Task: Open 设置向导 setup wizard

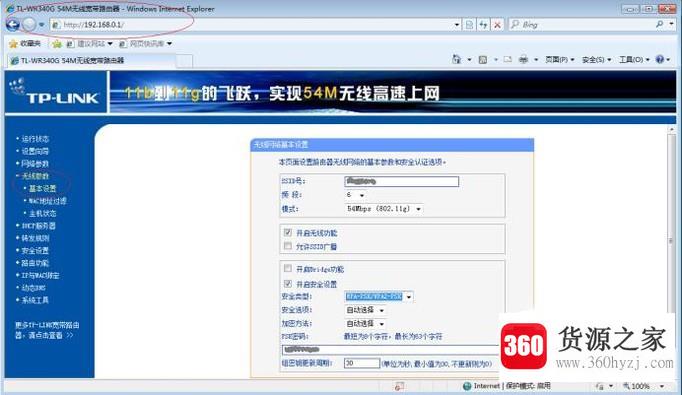Action: (x=35, y=151)
